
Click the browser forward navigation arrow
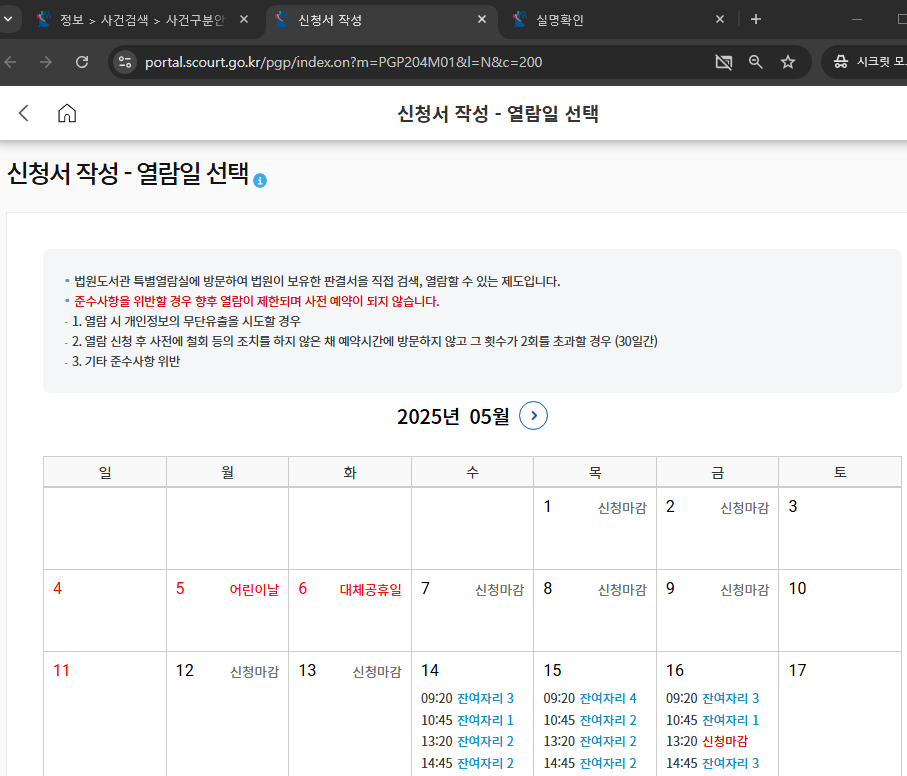46,61
